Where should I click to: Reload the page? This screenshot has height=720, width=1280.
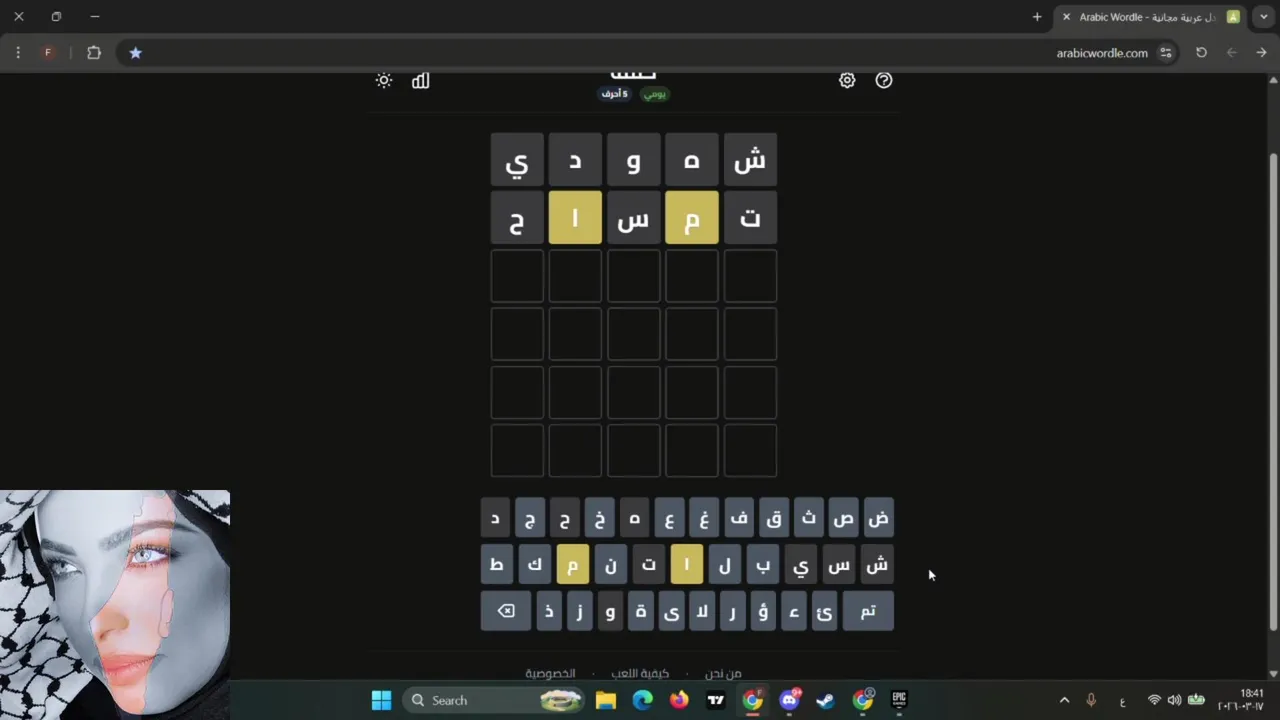[x=1201, y=53]
